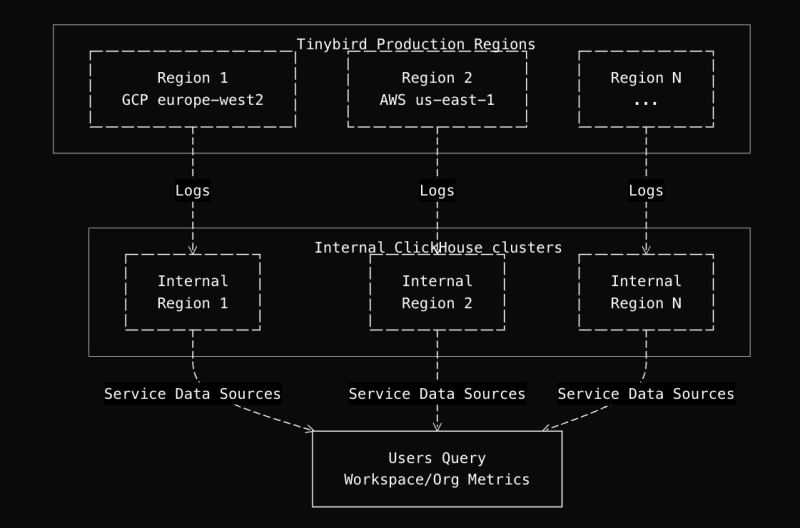Image resolution: width=800 pixels, height=528 pixels.
Task: Click the Users Query Workspace/Org Metrics box
Action: pos(437,469)
